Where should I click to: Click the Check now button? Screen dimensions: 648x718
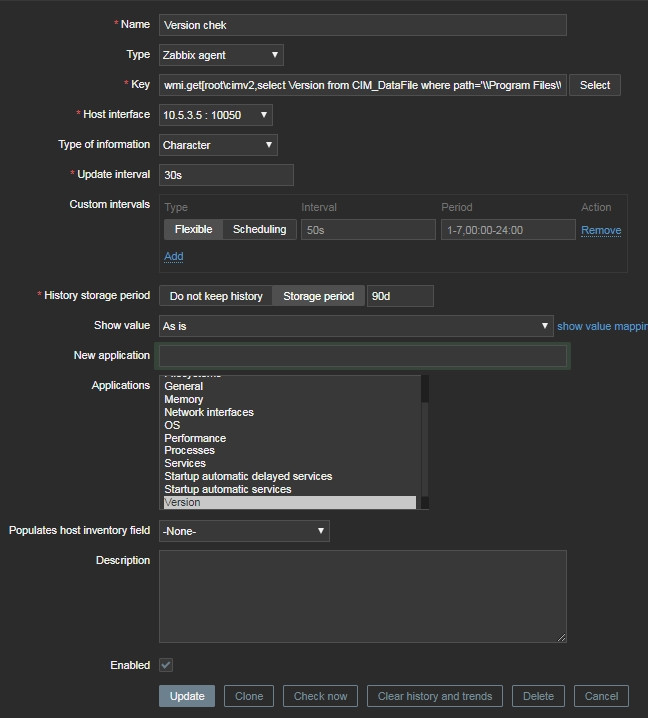coord(321,696)
